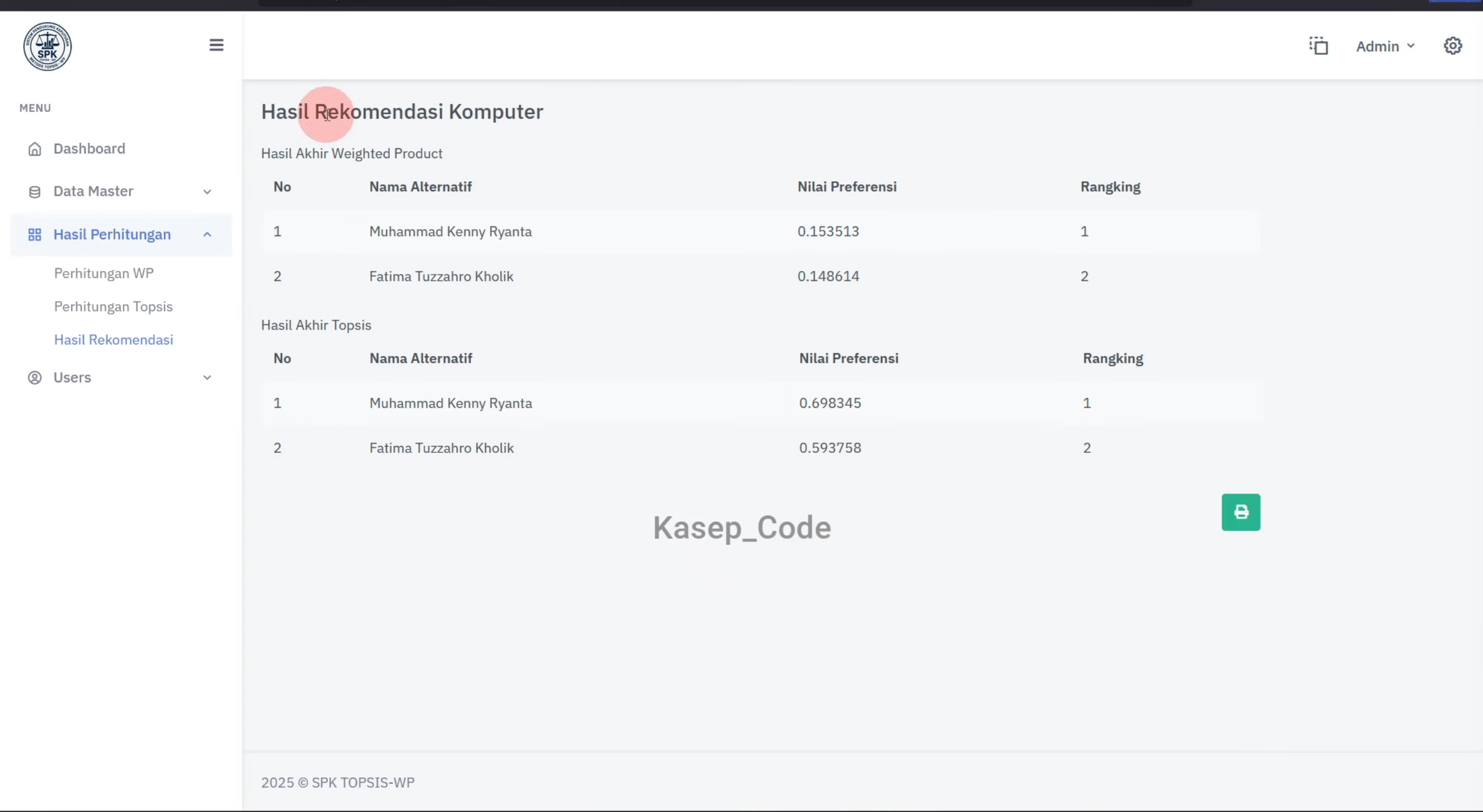Image resolution: width=1483 pixels, height=812 pixels.
Task: Open the Admin user dropdown
Action: click(x=1385, y=46)
